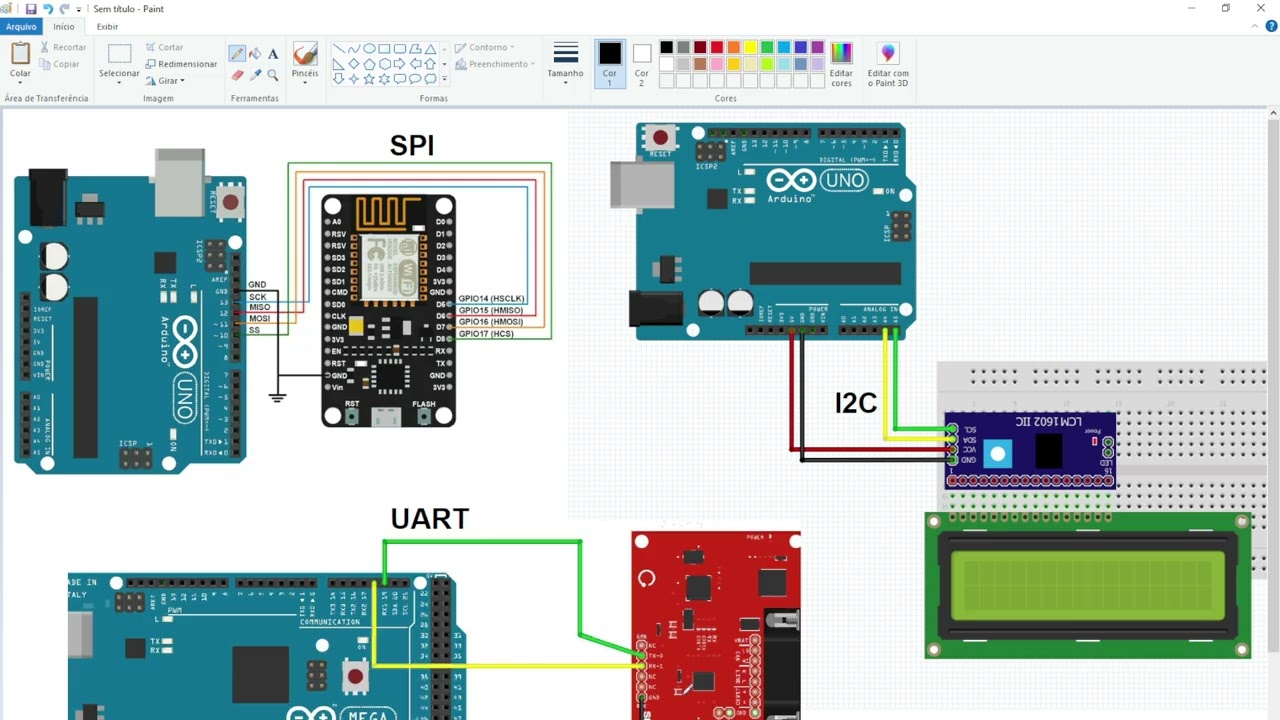Image resolution: width=1280 pixels, height=720 pixels.
Task: Choose the Four-point star shape
Action: coord(354,79)
